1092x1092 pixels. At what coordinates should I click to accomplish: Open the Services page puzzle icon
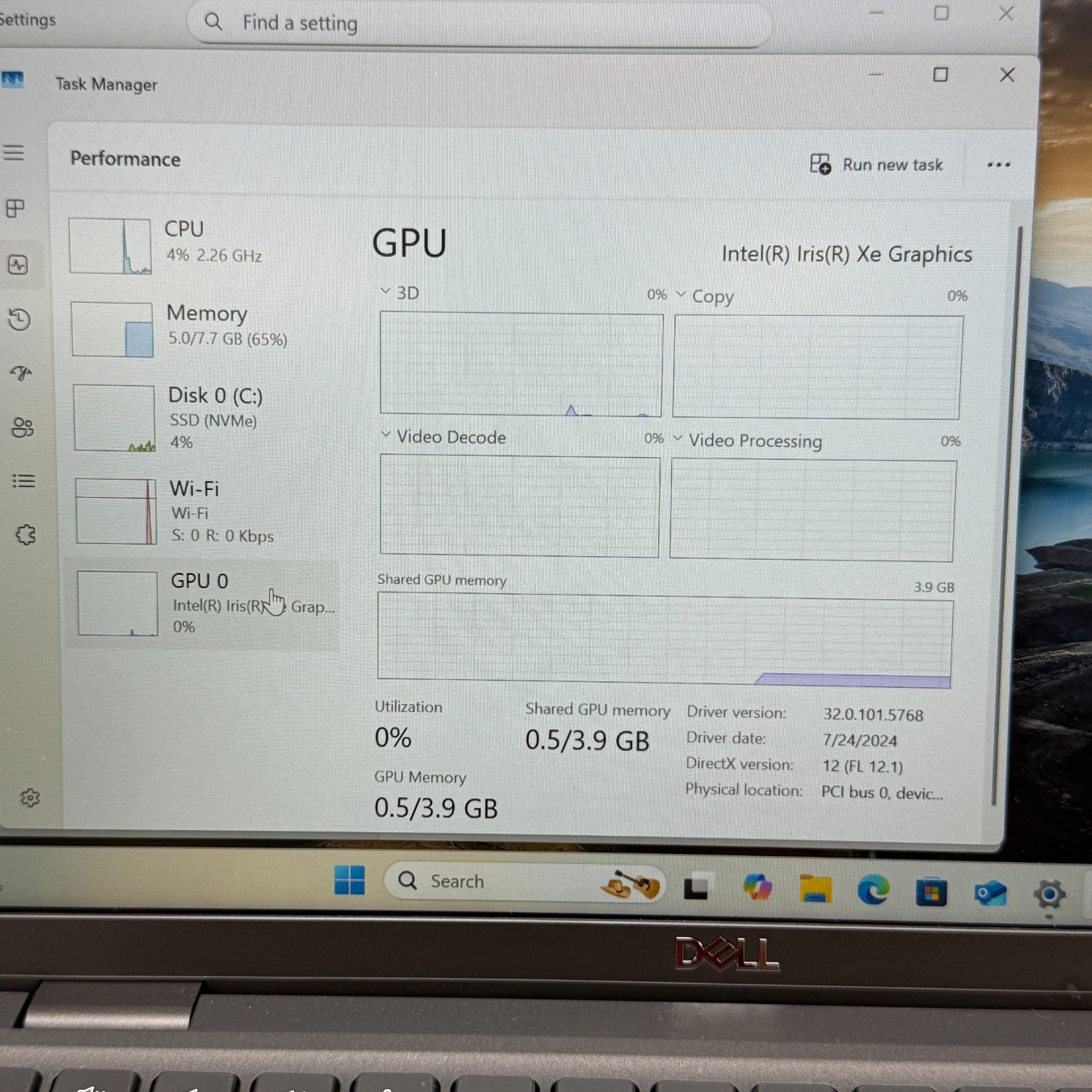click(25, 535)
